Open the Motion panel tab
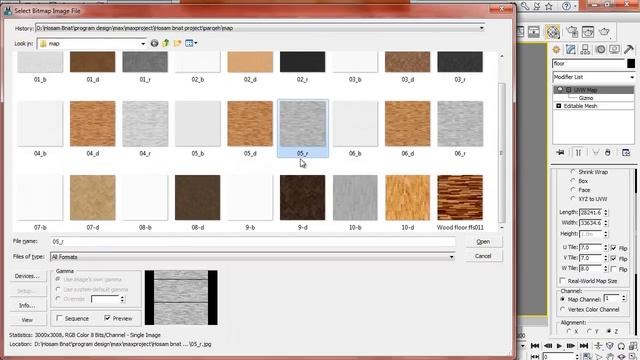 [x=600, y=50]
